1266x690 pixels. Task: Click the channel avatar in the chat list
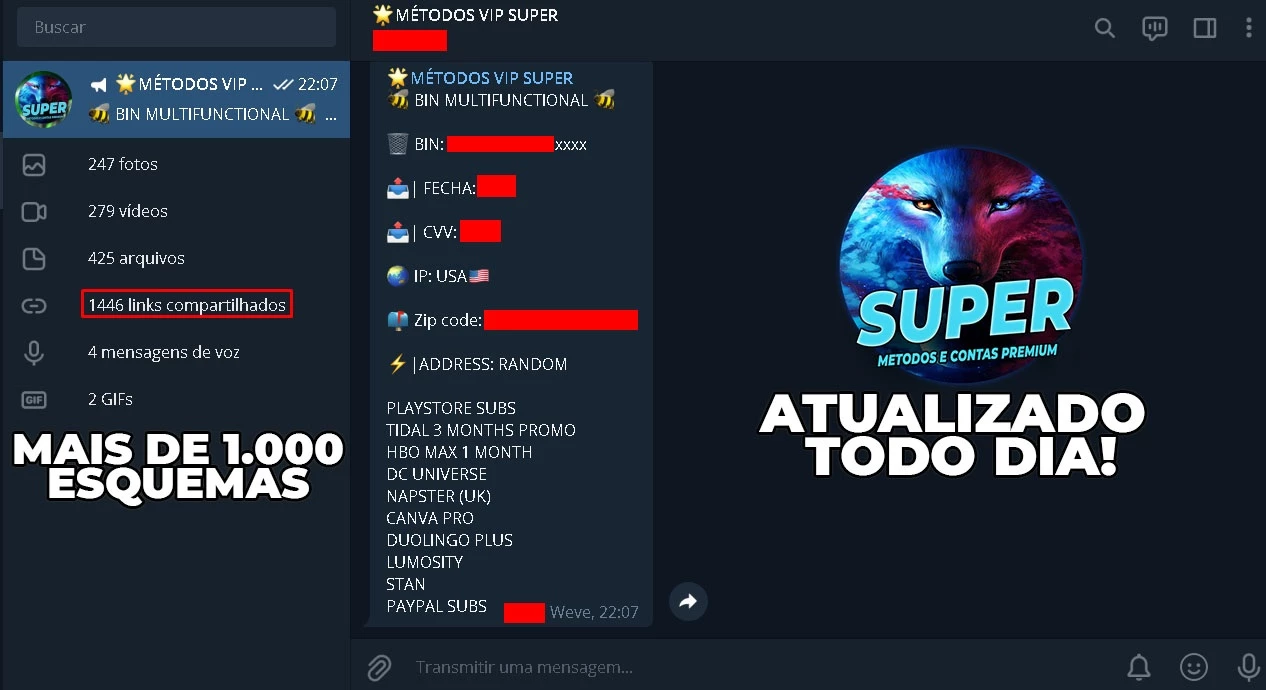click(43, 100)
